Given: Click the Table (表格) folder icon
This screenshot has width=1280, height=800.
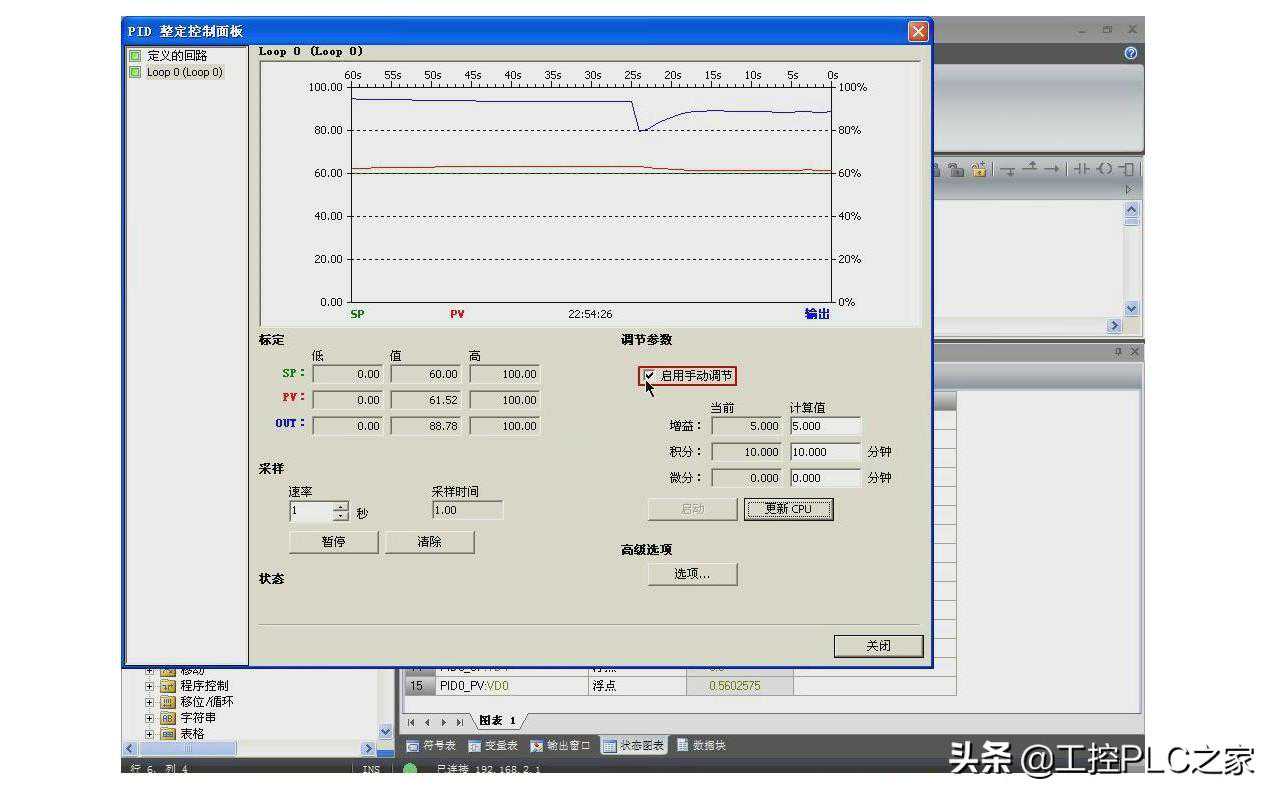Looking at the screenshot, I should pyautogui.click(x=168, y=734).
